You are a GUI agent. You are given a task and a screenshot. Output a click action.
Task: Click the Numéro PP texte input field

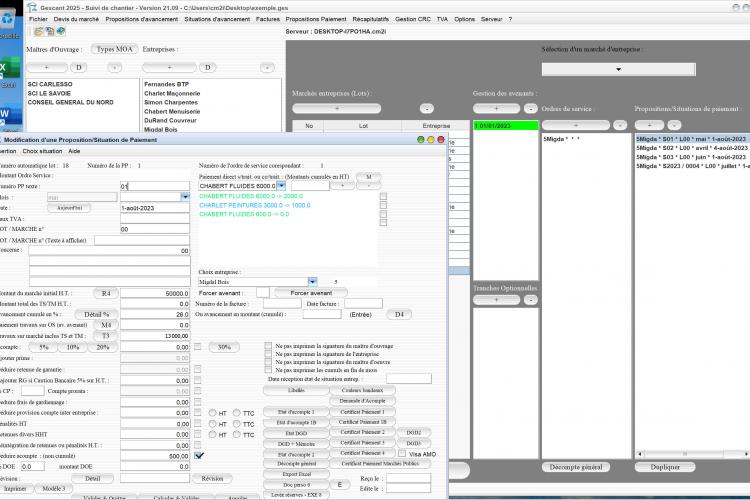(155, 186)
